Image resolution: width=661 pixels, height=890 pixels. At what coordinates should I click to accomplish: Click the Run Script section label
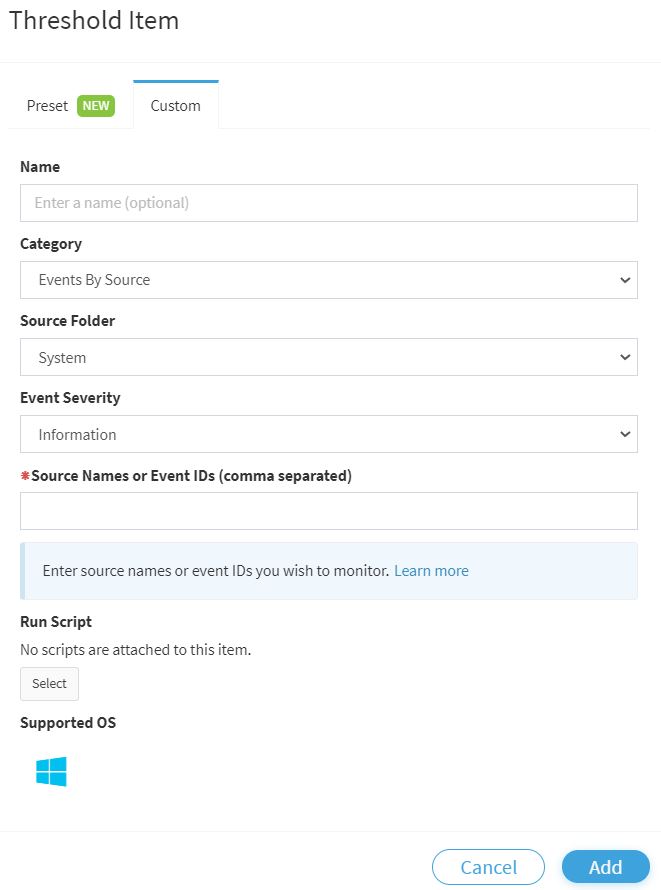56,622
